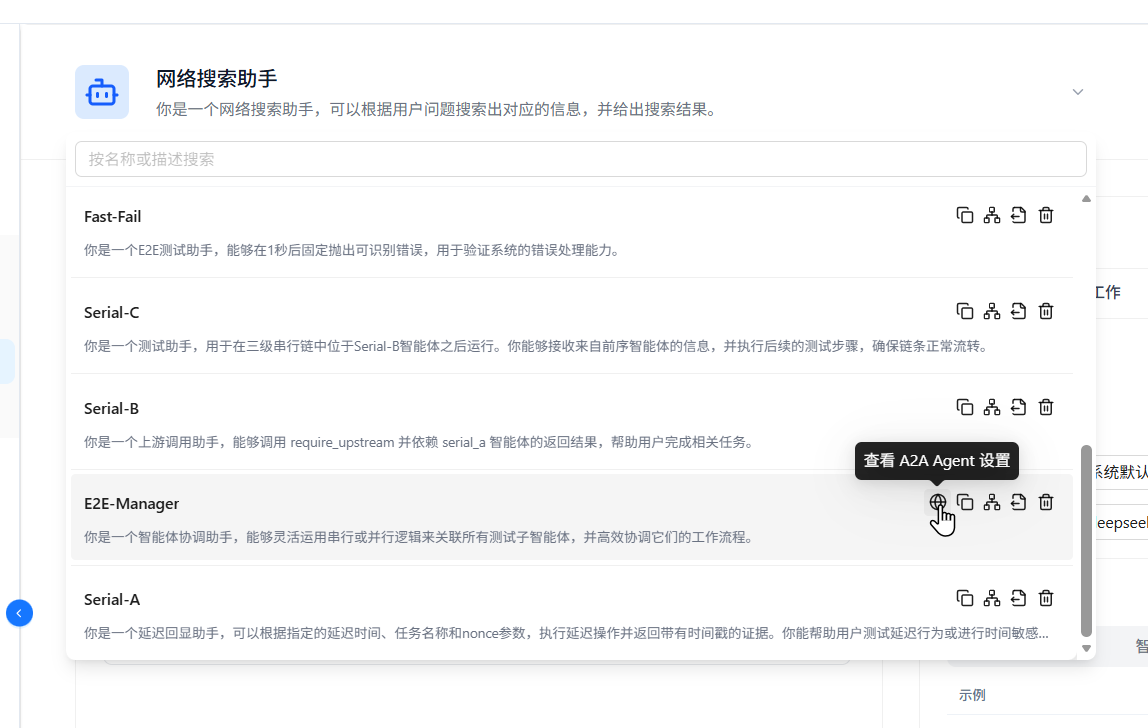Click the 网络搜索助手 title
This screenshot has width=1148, height=728.
[217, 78]
